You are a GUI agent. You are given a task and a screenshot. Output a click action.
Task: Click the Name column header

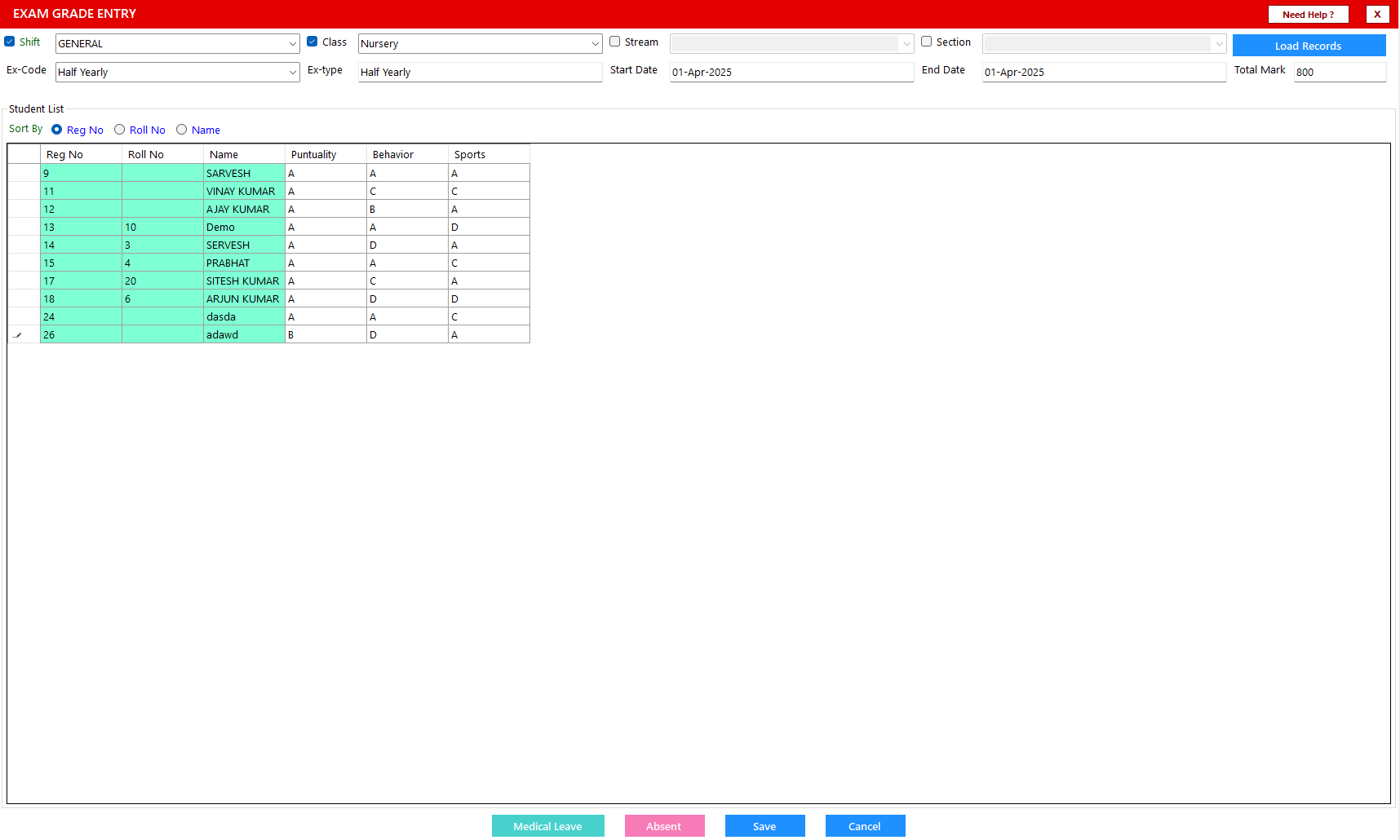pyautogui.click(x=245, y=154)
